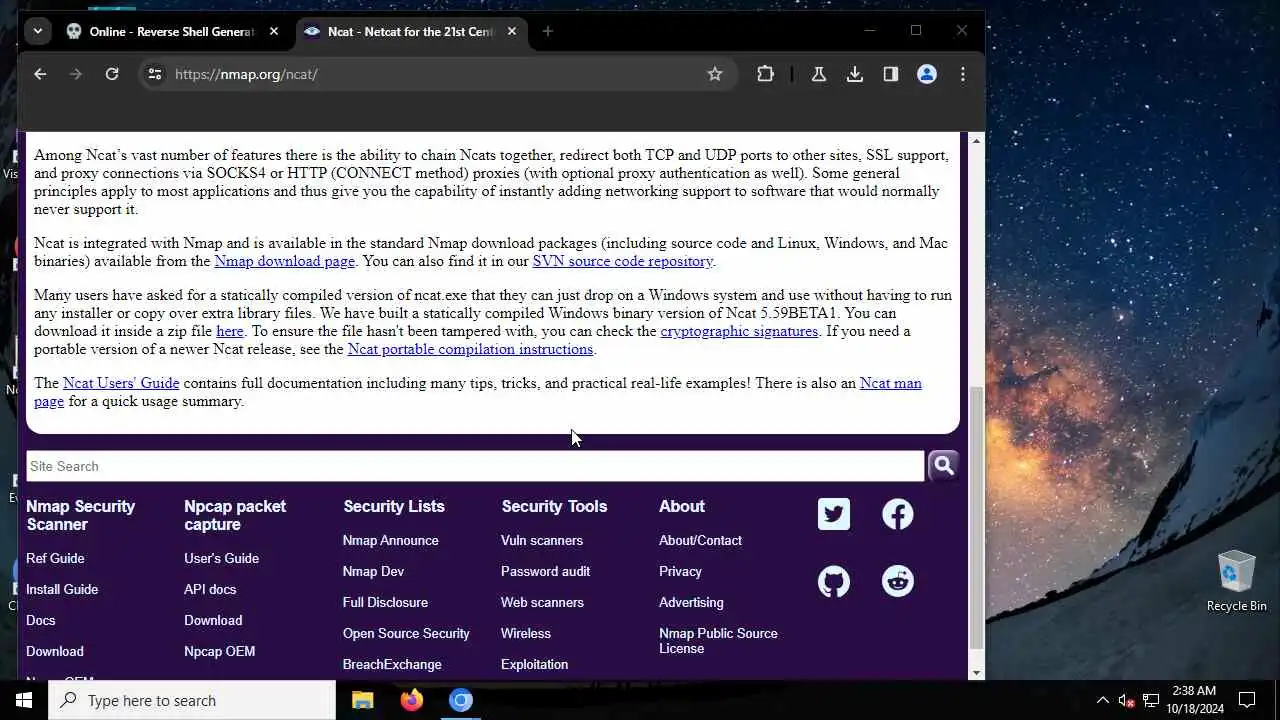Open the Chrome Labs flask icon

819,74
